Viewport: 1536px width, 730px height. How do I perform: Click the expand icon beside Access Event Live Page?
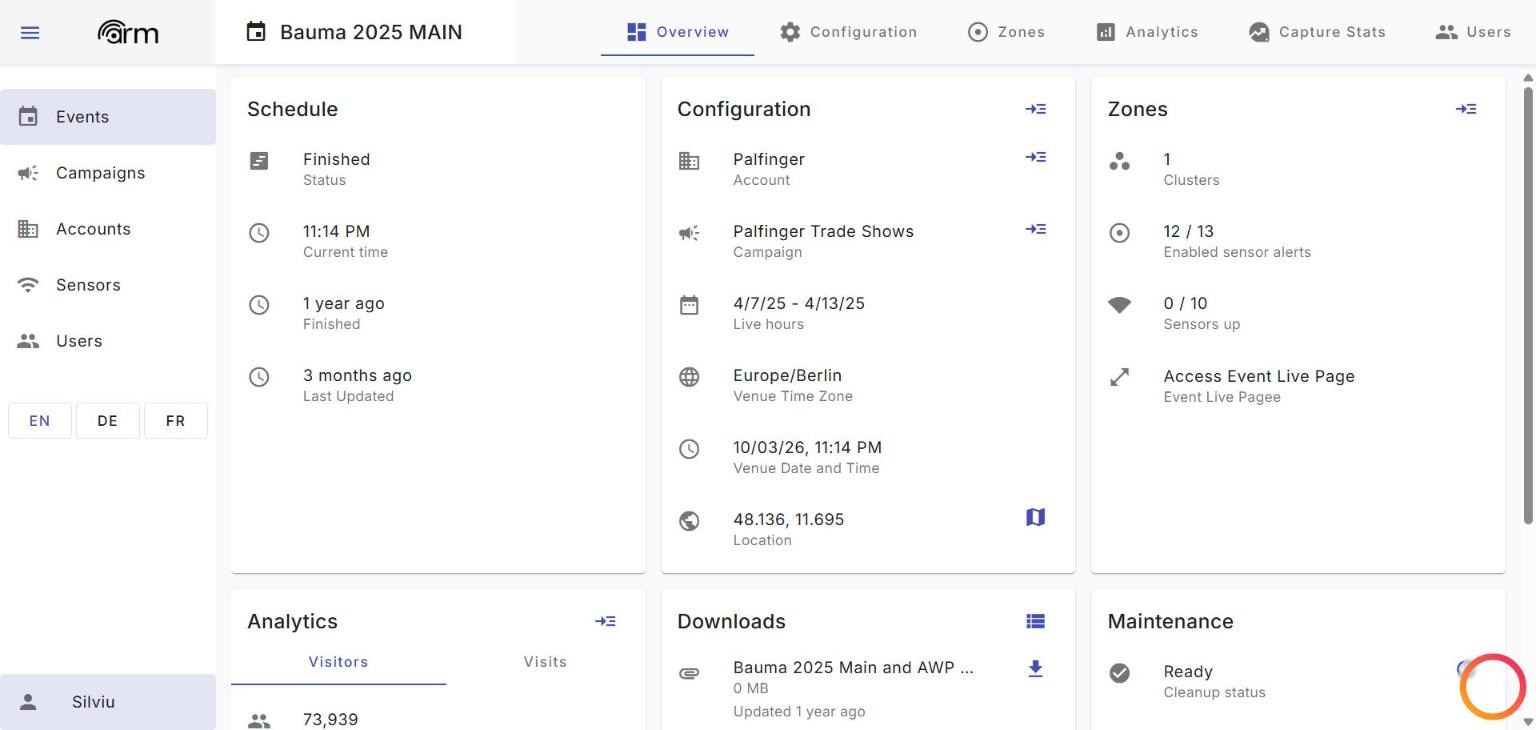coord(1120,377)
